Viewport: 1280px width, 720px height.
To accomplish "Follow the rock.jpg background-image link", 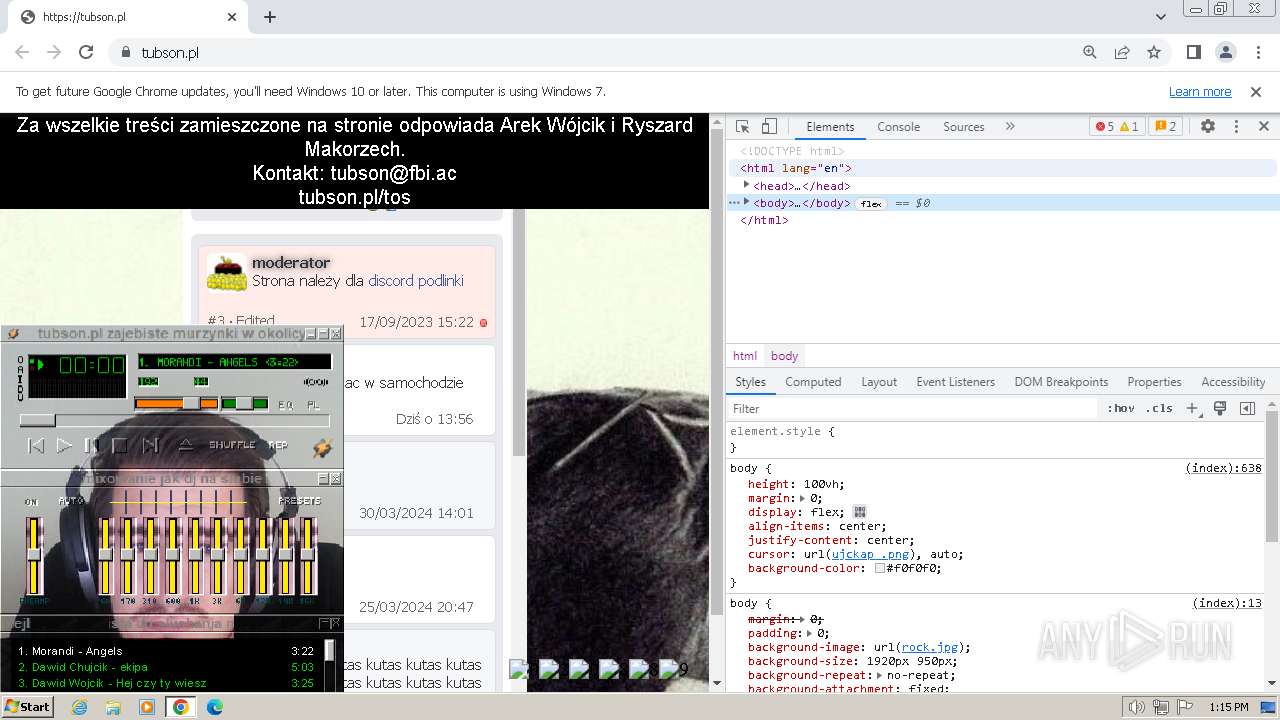I will coord(931,647).
